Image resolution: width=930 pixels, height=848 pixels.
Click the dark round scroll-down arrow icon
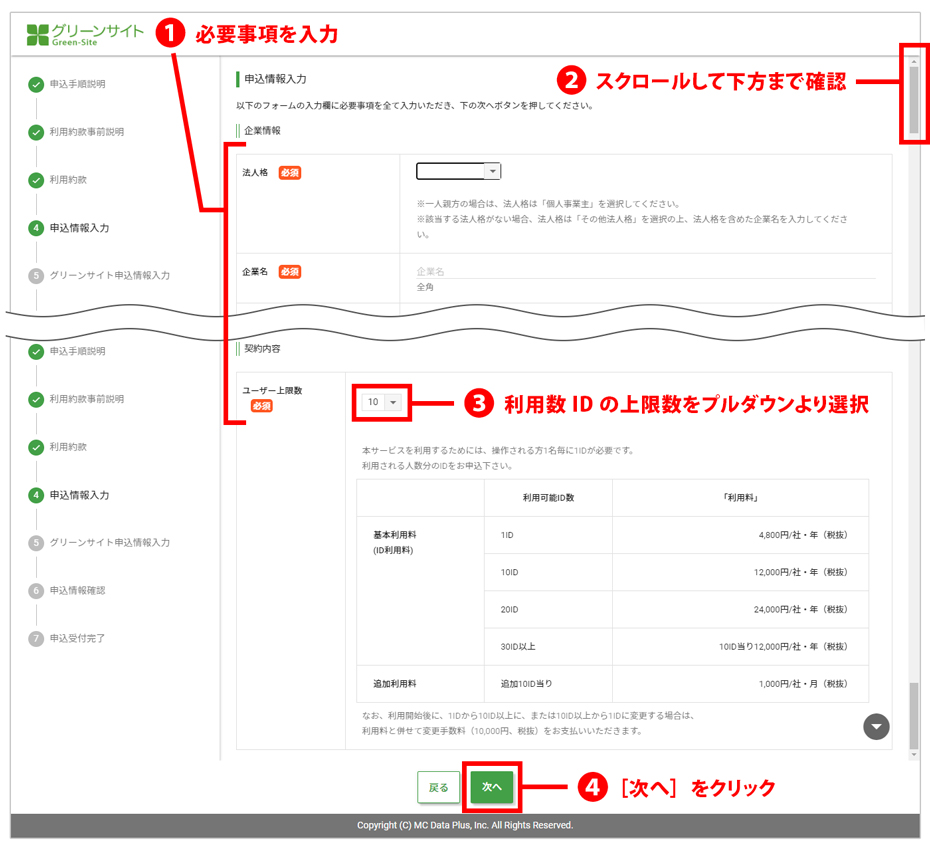(876, 727)
